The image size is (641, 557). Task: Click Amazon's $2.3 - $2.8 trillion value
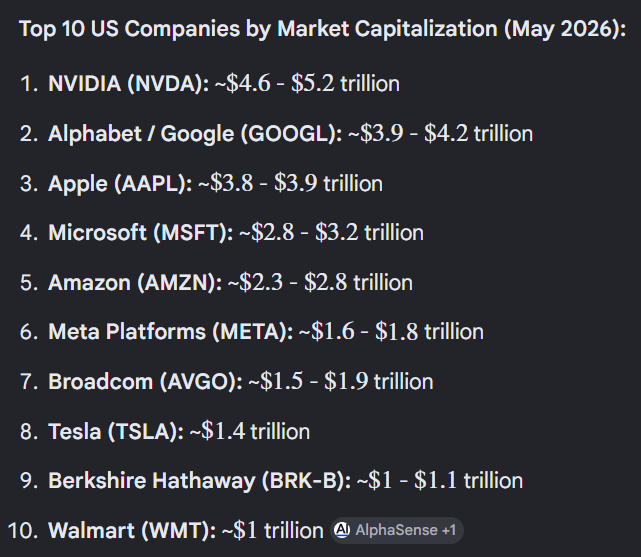point(320,282)
